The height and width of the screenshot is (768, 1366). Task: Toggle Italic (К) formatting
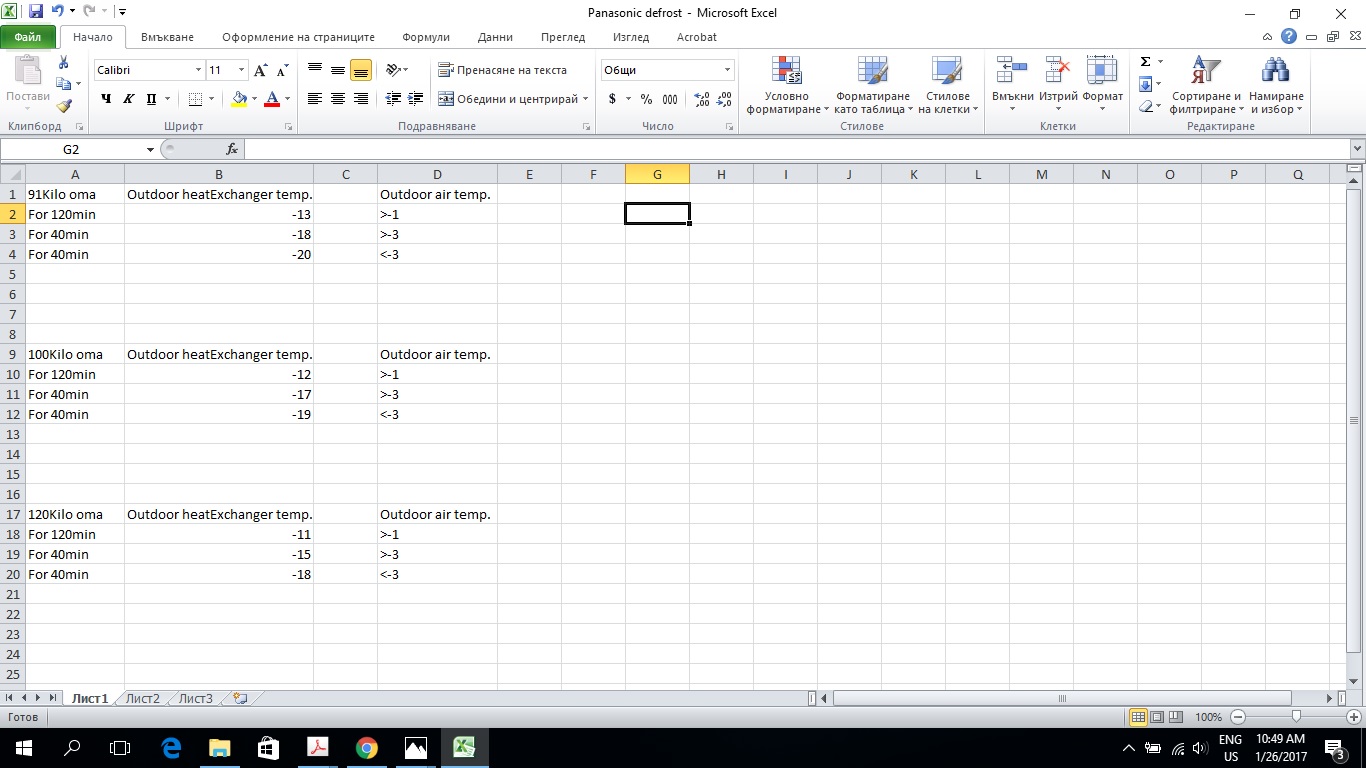(128, 99)
